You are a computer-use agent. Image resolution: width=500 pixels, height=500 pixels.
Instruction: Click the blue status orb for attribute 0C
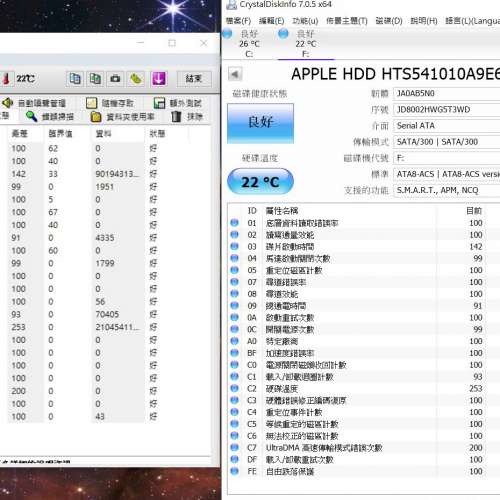click(x=235, y=329)
